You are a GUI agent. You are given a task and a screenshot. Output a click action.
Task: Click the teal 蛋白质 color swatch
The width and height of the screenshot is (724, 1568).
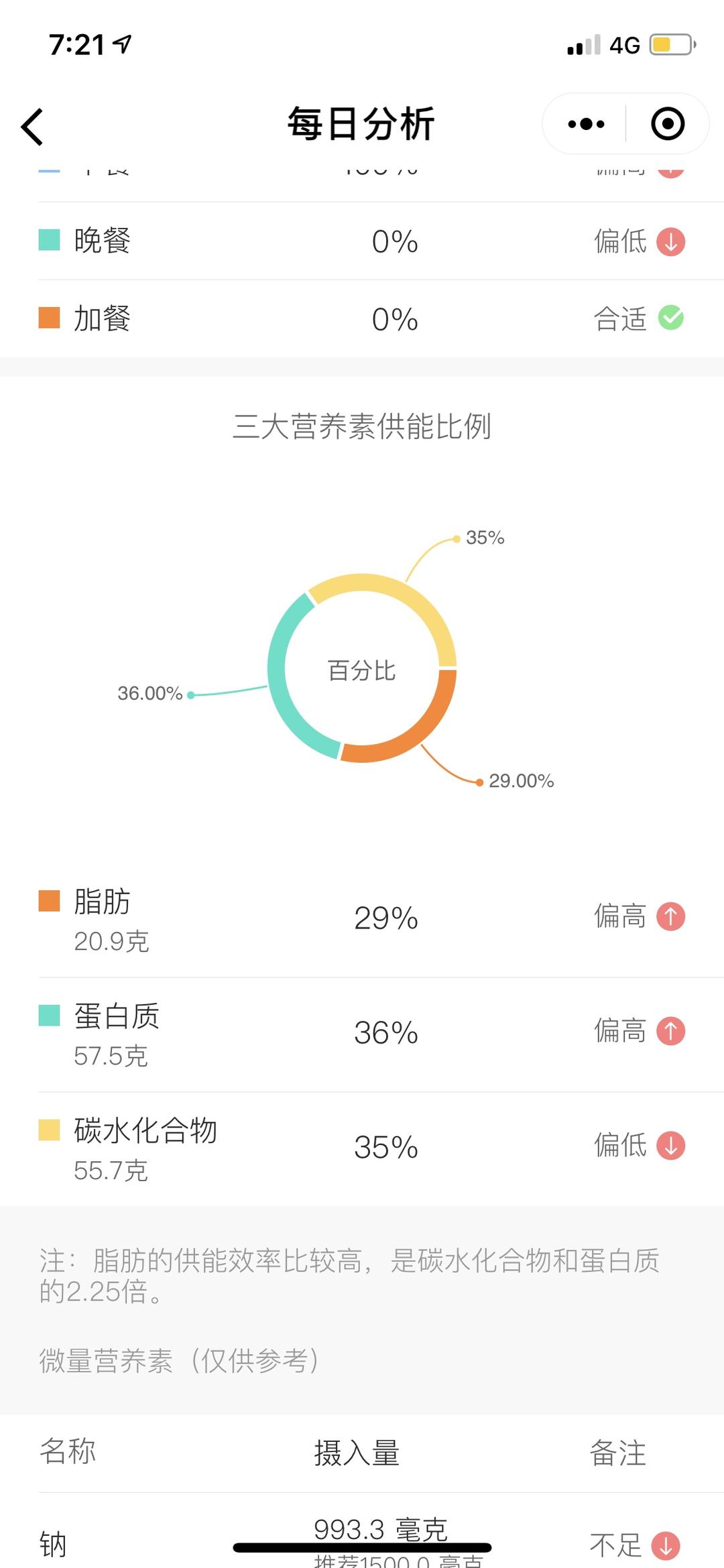click(x=50, y=1016)
